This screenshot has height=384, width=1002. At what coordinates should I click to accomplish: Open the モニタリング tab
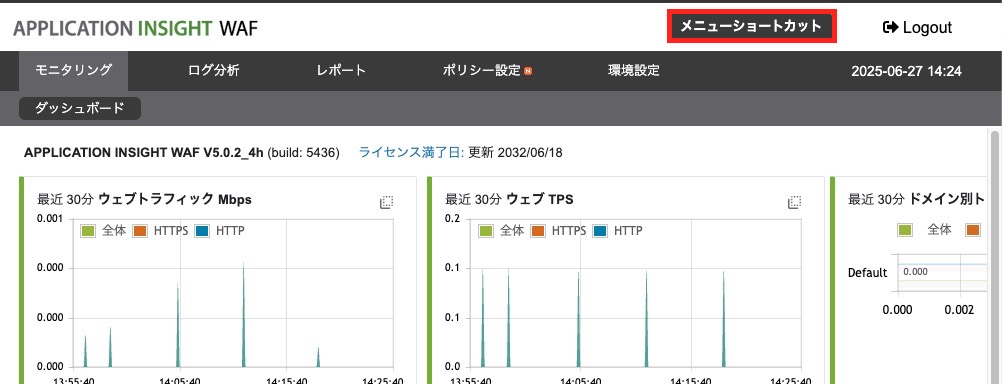click(x=73, y=70)
